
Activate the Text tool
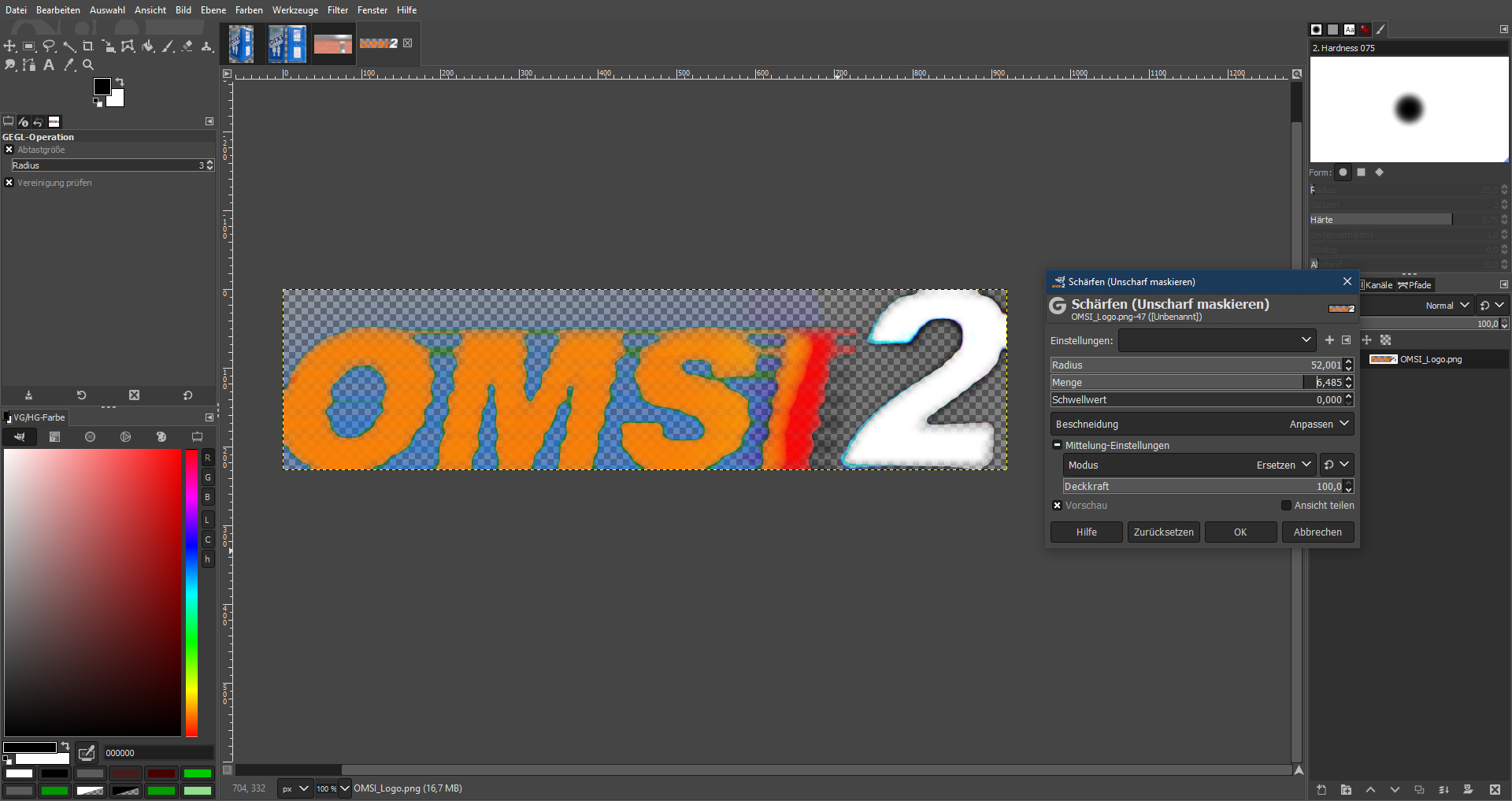click(x=49, y=65)
